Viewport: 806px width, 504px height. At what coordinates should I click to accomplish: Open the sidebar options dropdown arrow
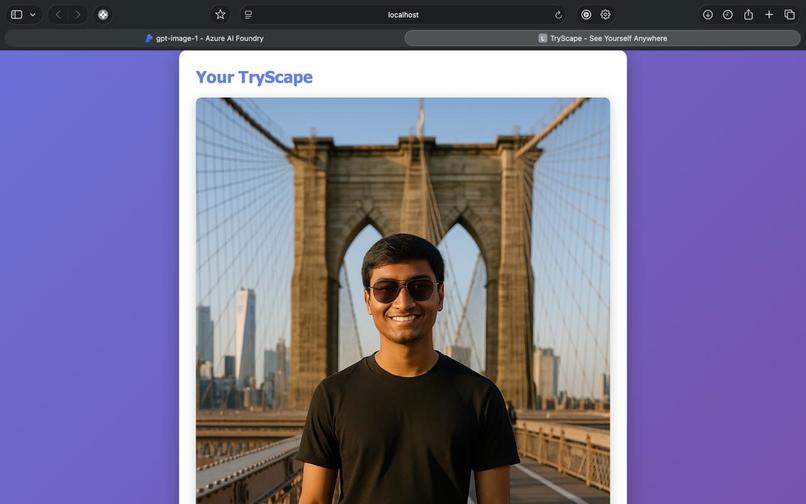[x=33, y=14]
